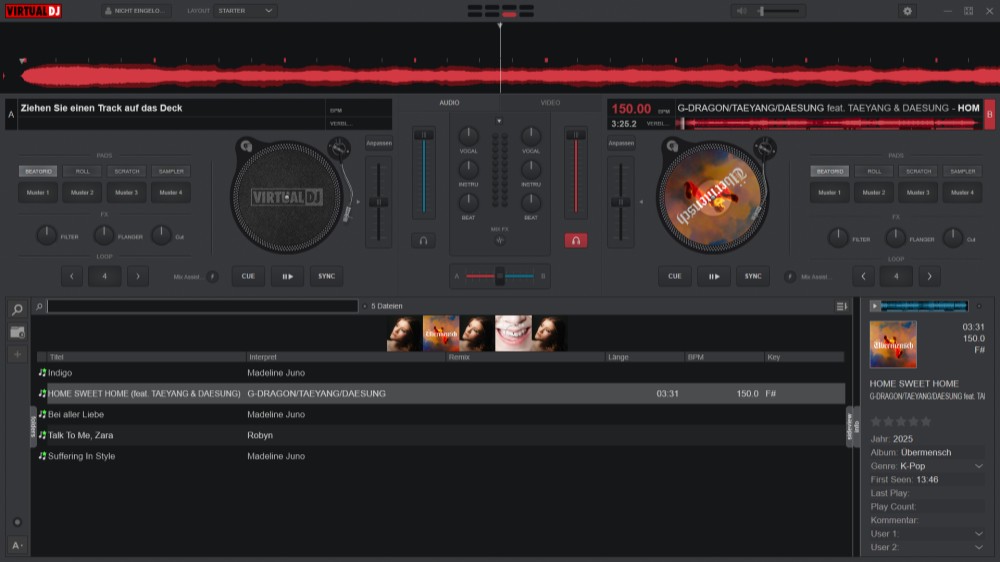Image resolution: width=1000 pixels, height=562 pixels.
Task: Halve deck B loop with left arrow
Action: 863,276
